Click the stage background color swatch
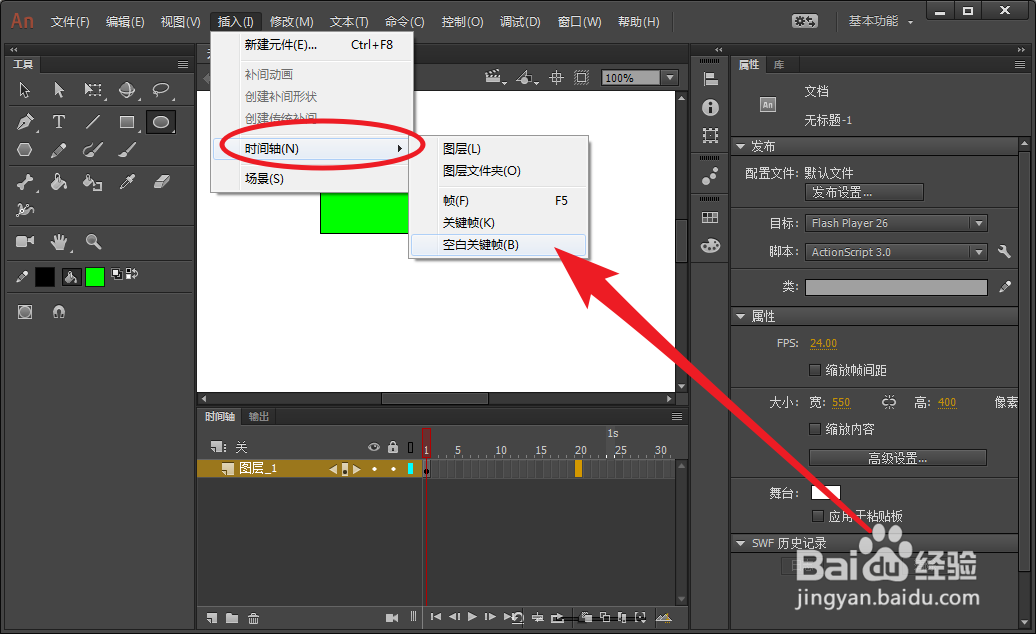Viewport: 1036px width, 634px height. pos(828,492)
